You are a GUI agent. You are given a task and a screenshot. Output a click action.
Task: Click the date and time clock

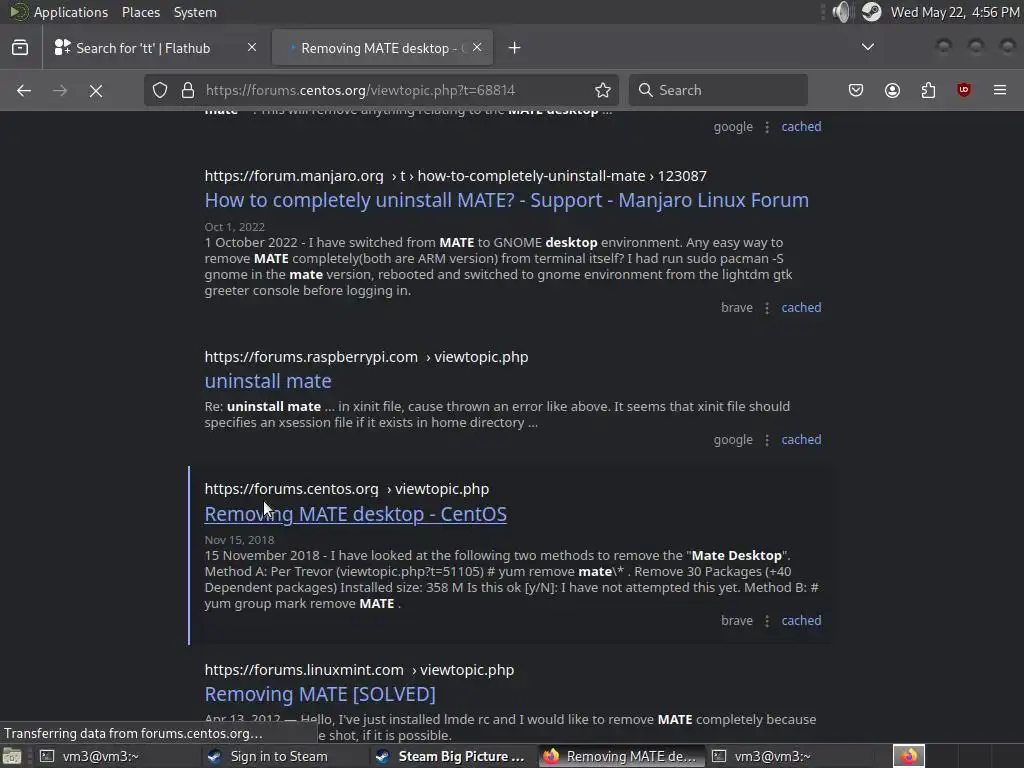[x=955, y=12]
